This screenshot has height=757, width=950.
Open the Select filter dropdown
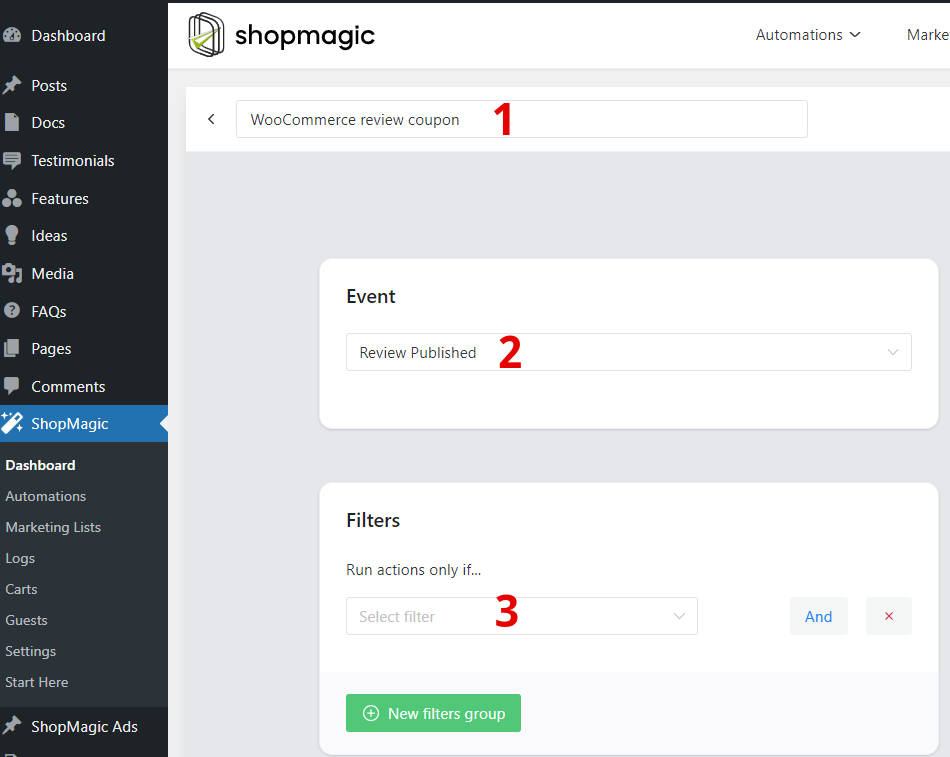tap(522, 616)
